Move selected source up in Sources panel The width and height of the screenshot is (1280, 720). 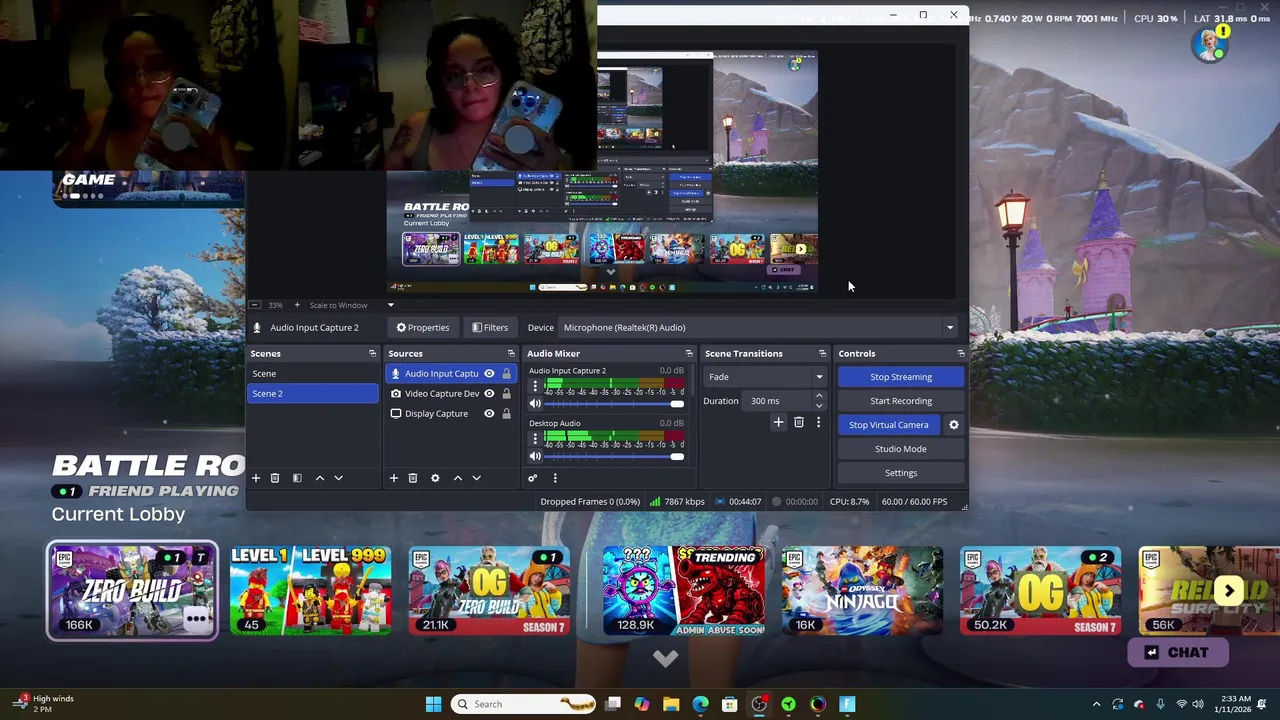click(x=458, y=478)
